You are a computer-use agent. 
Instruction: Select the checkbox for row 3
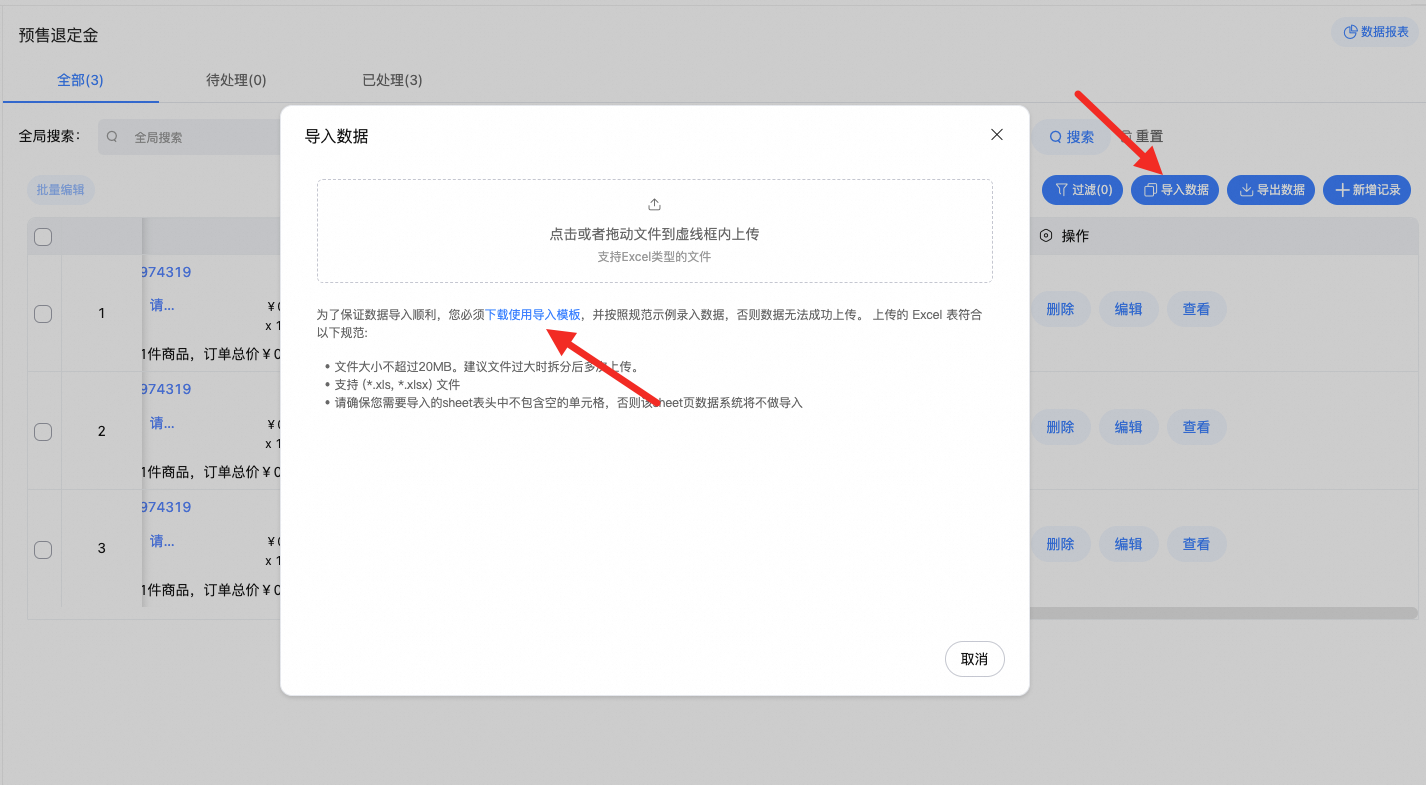coord(43,549)
